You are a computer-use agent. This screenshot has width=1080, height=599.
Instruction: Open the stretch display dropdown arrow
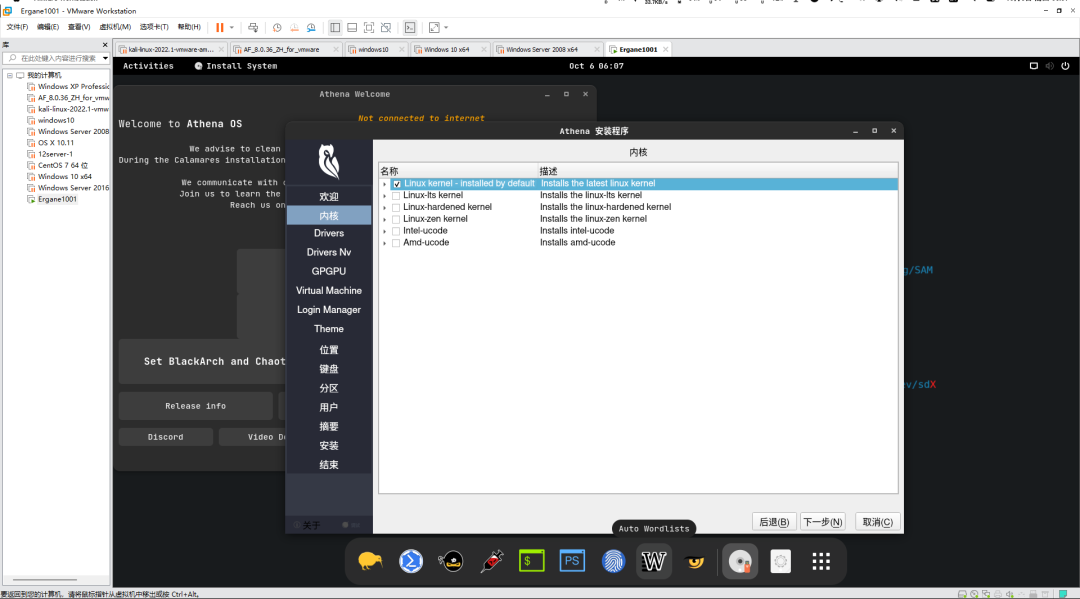tap(446, 28)
